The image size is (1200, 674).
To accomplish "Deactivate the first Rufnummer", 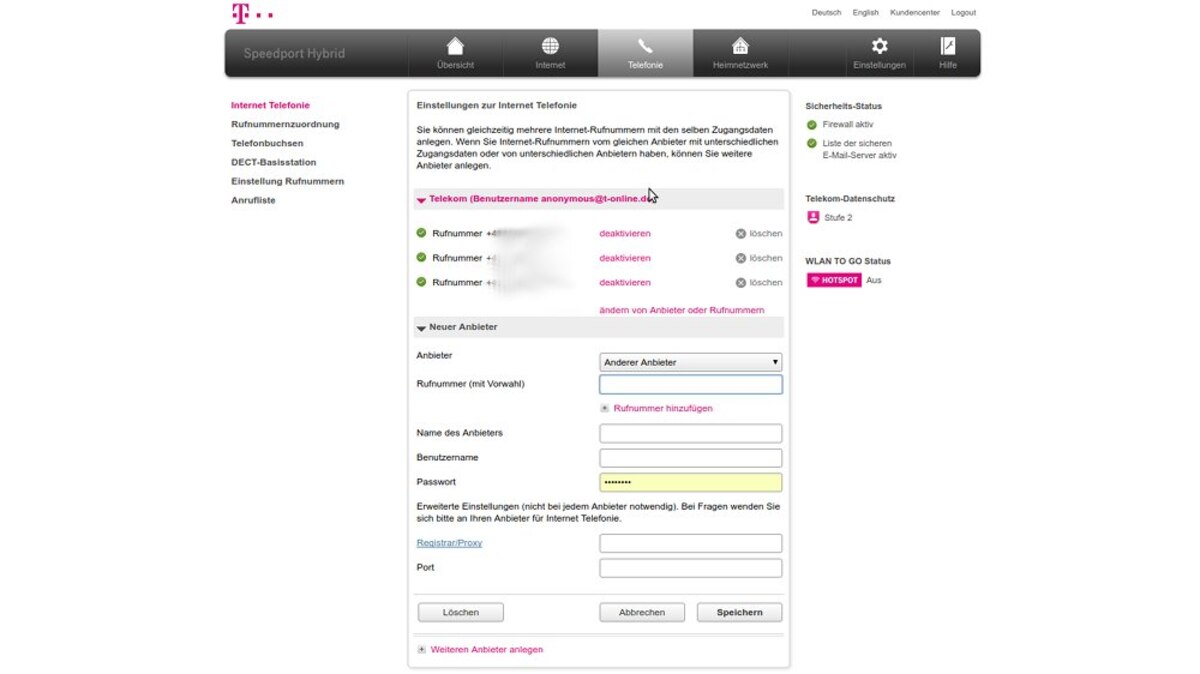I will point(625,233).
